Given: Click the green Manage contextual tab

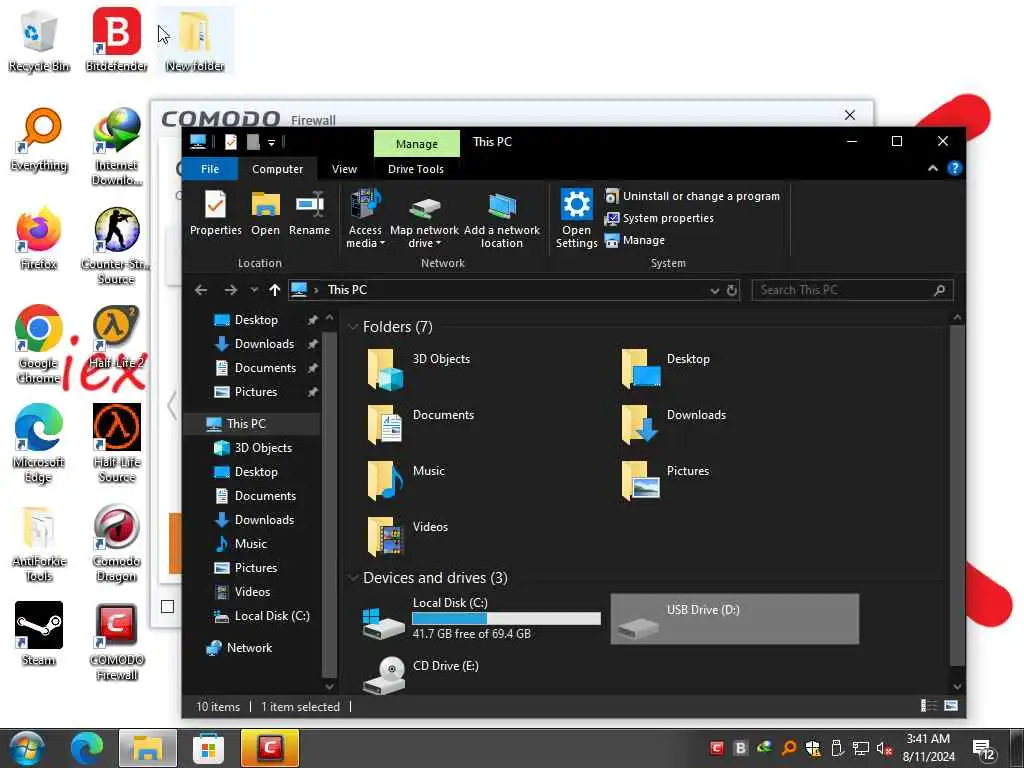Looking at the screenshot, I should point(417,144).
